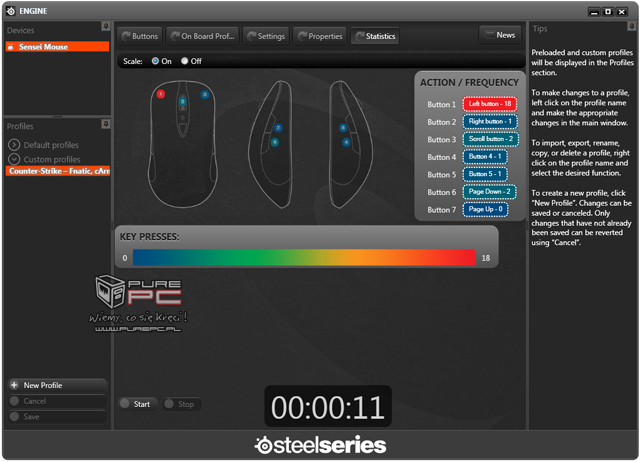Expand Custom profiles list
Viewport: 640px width, 462px height.
[x=14, y=159]
